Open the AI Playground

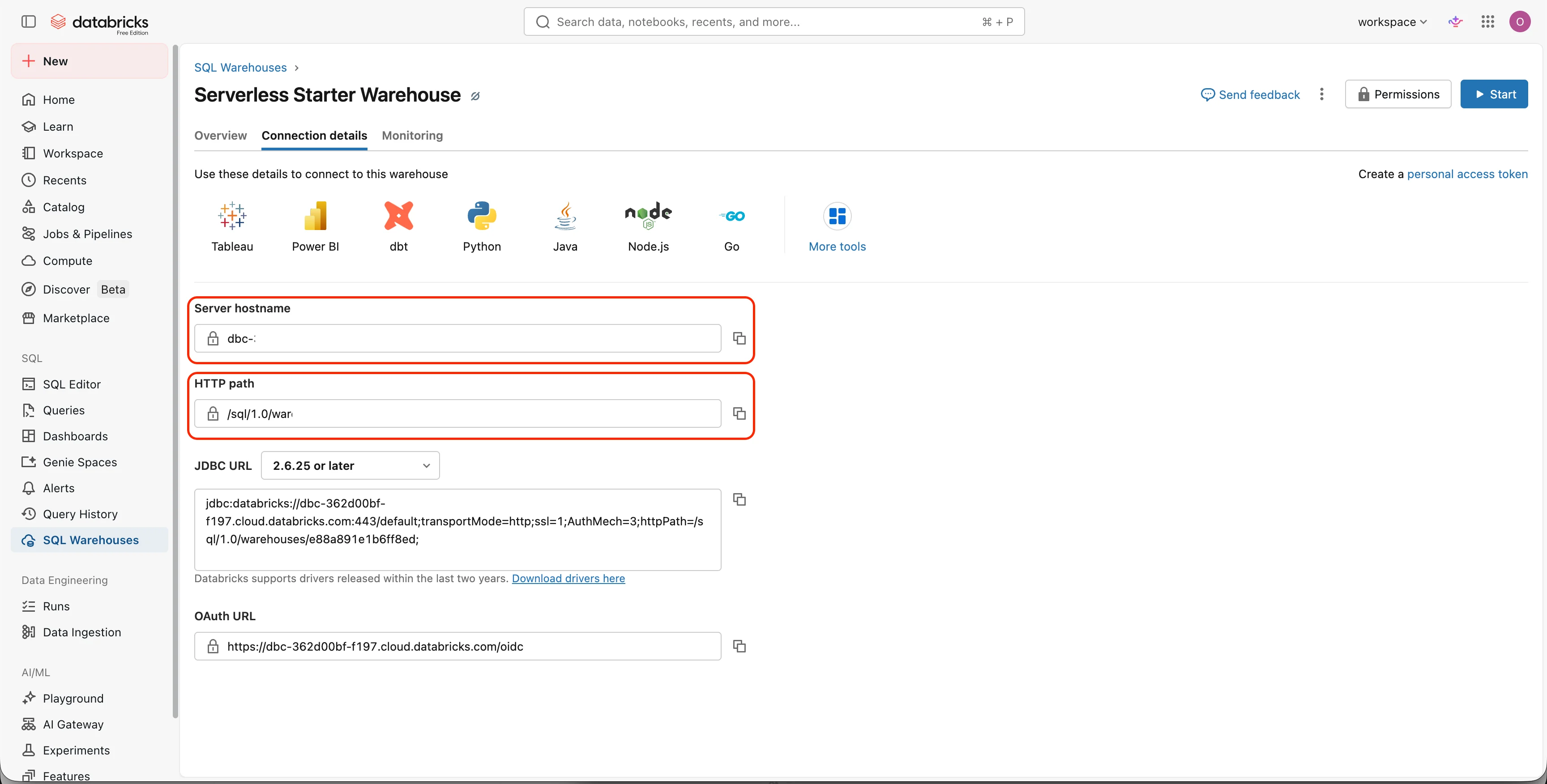(x=89, y=698)
